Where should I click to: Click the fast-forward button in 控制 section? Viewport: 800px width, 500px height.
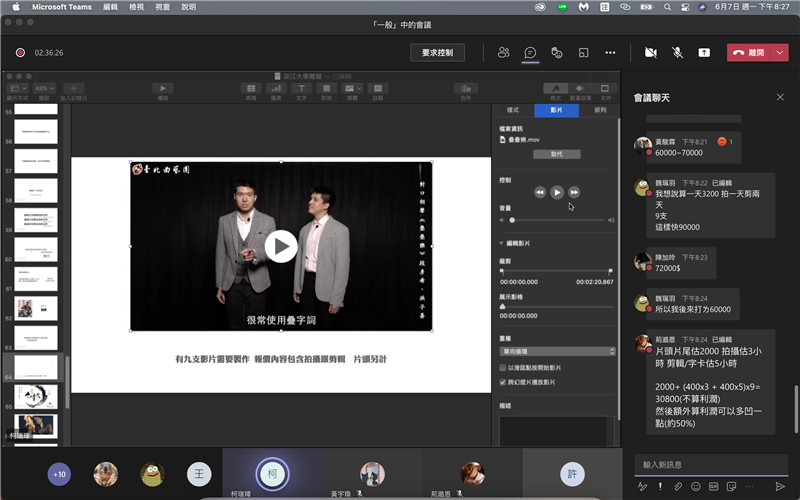tap(574, 191)
